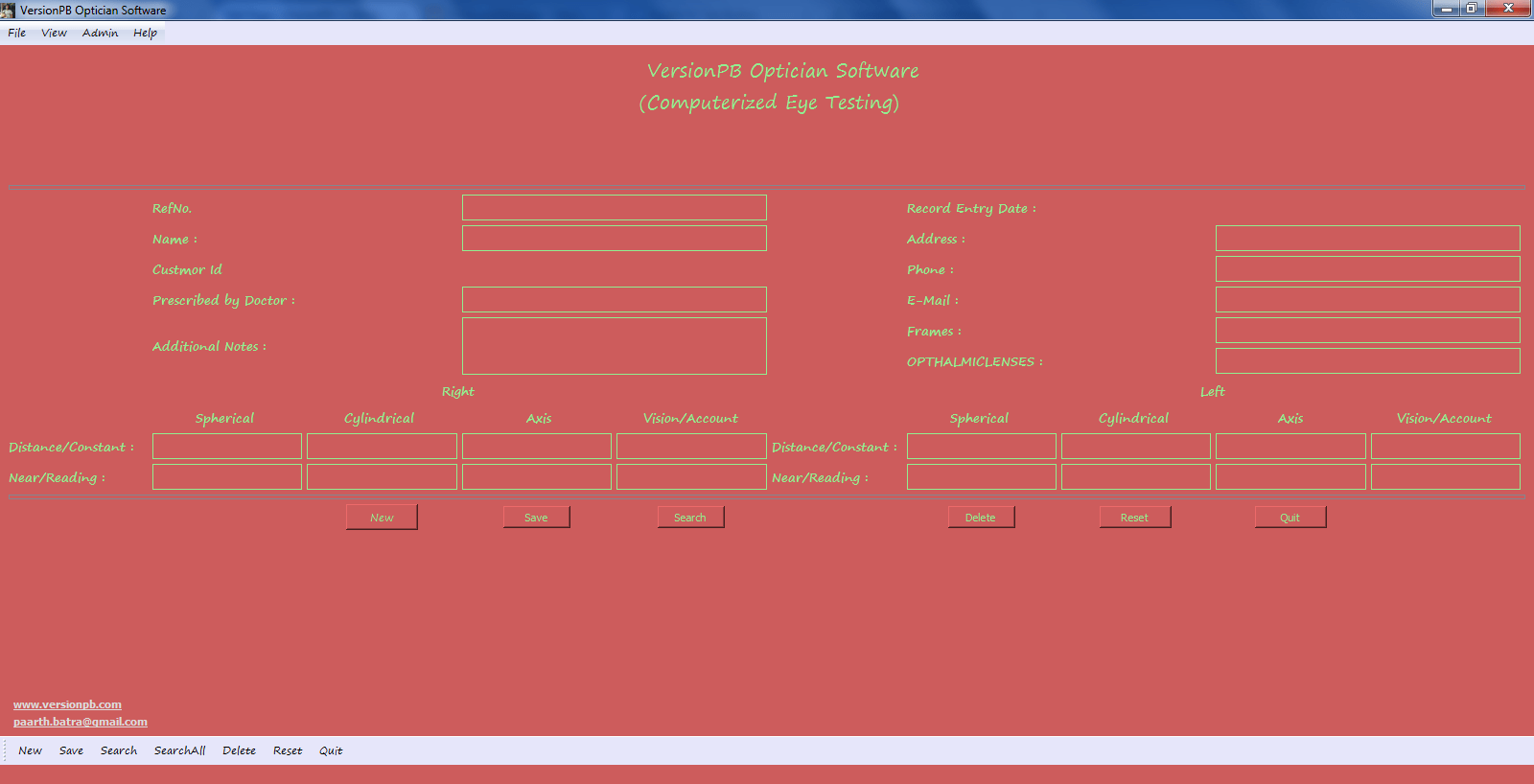
Task: Click the New button in the form
Action: click(x=382, y=518)
